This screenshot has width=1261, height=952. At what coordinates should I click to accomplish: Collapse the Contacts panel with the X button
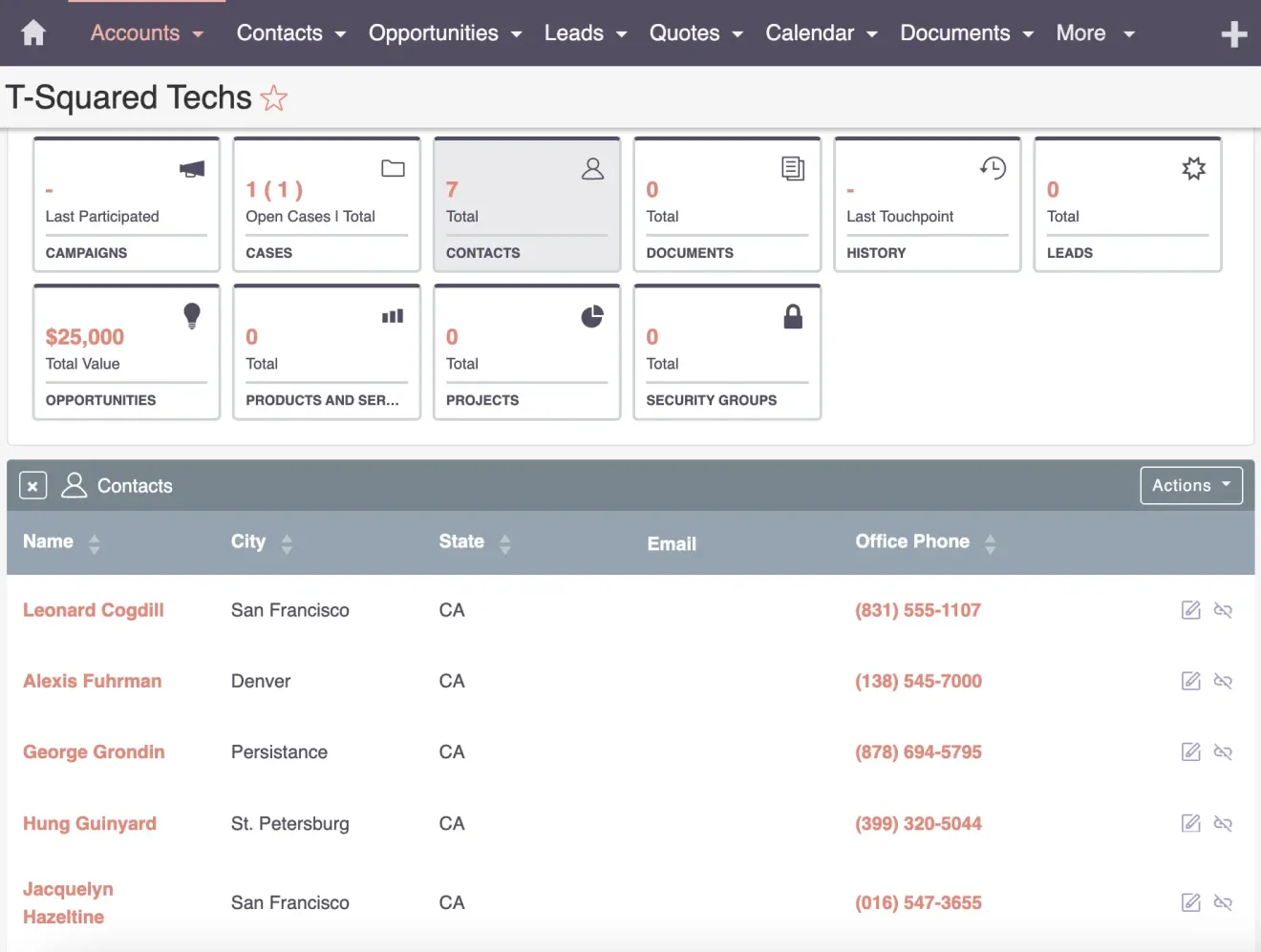(x=32, y=485)
